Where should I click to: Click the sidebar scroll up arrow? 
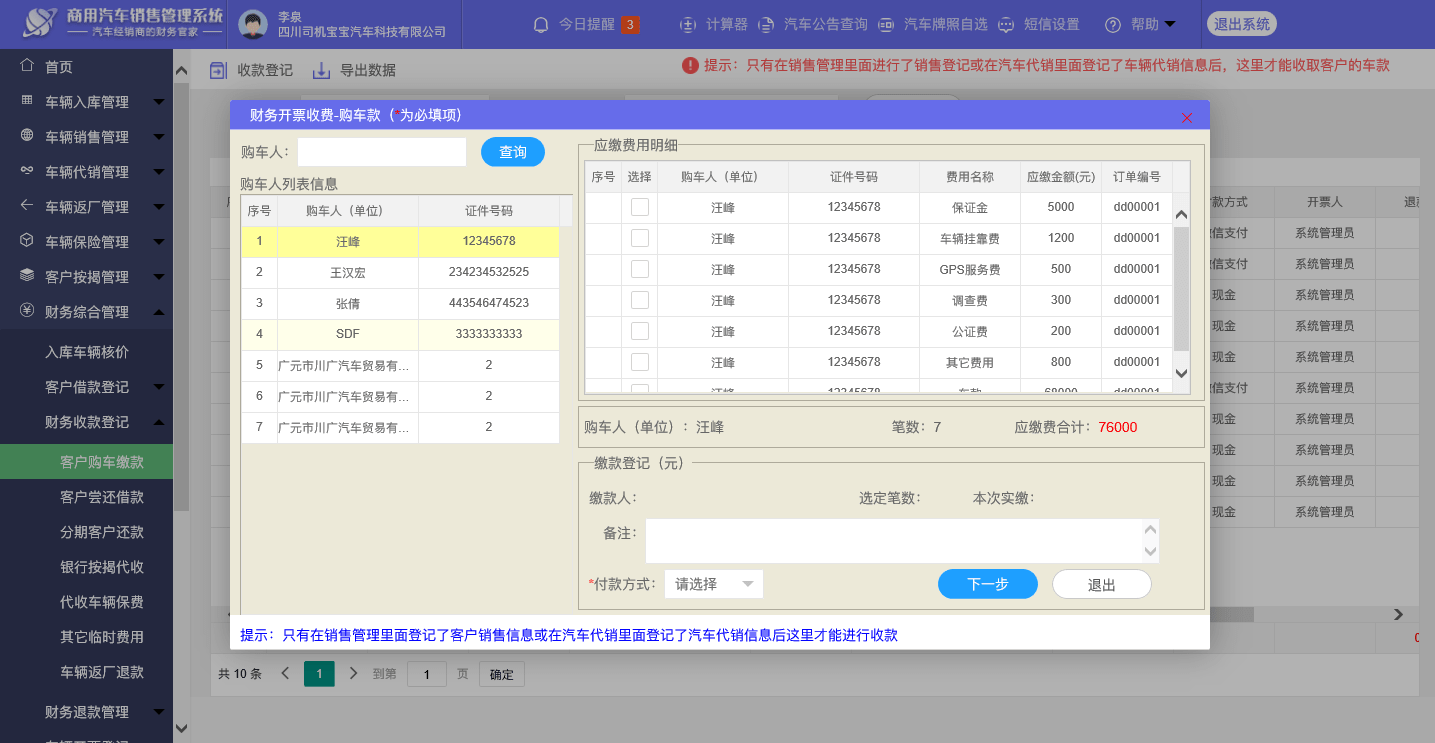(x=181, y=71)
